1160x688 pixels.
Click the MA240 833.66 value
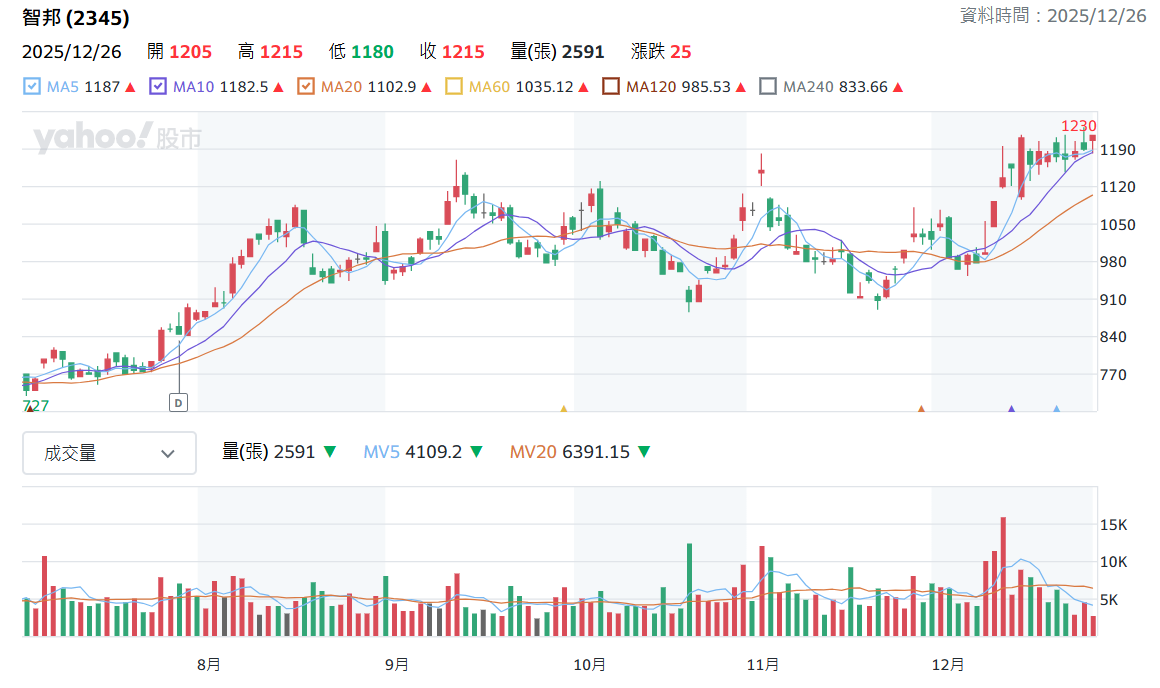point(863,87)
